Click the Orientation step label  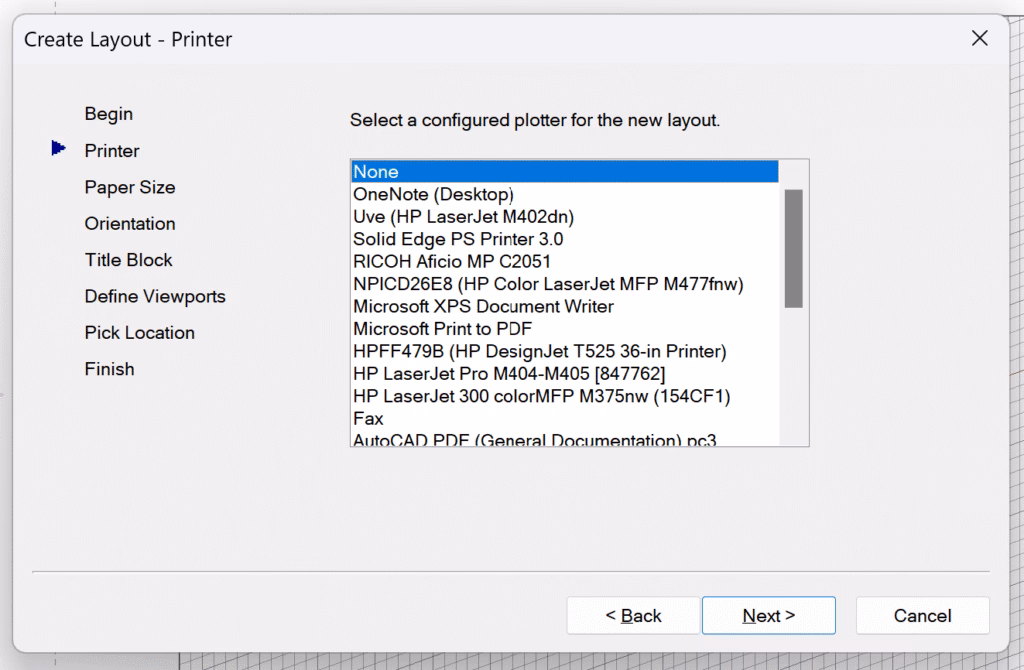click(x=130, y=223)
